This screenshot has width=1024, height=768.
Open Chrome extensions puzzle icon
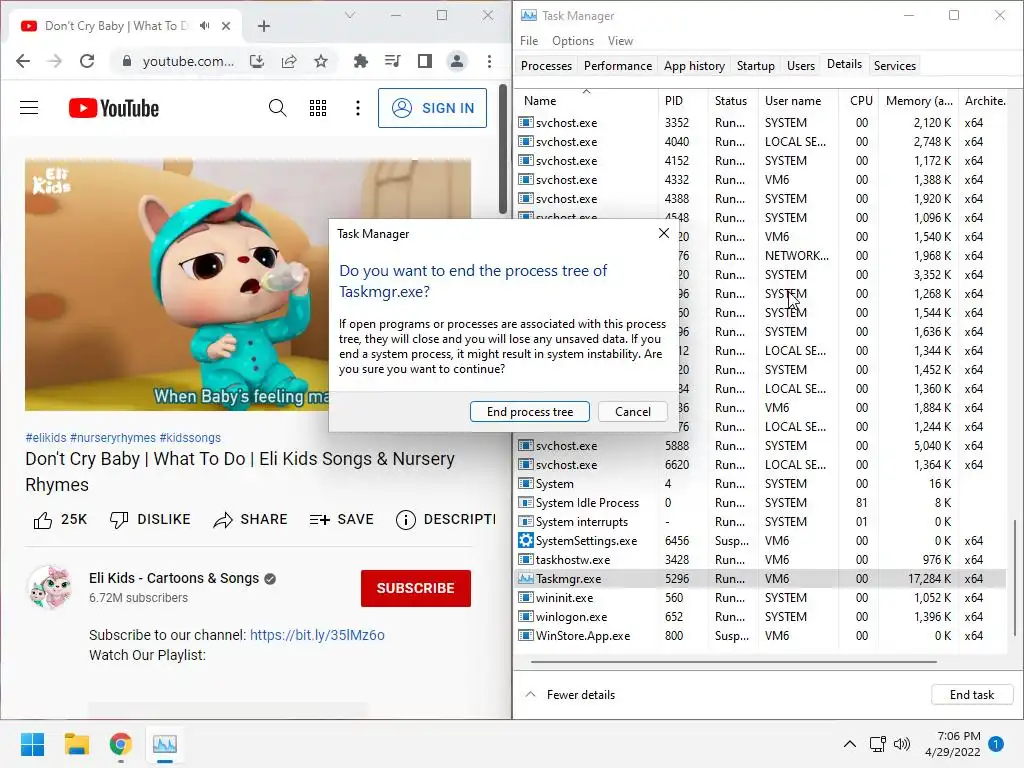(360, 61)
